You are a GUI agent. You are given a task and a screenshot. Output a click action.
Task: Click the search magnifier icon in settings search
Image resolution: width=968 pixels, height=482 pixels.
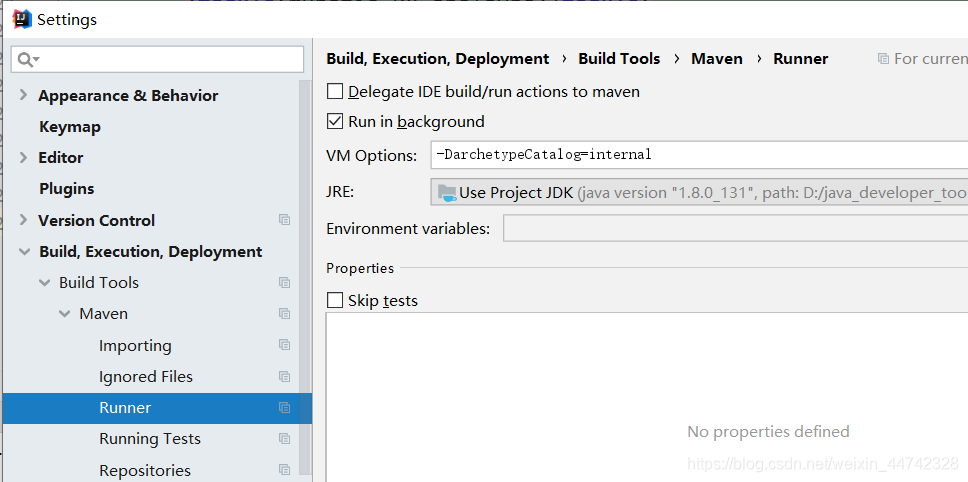click(26, 59)
